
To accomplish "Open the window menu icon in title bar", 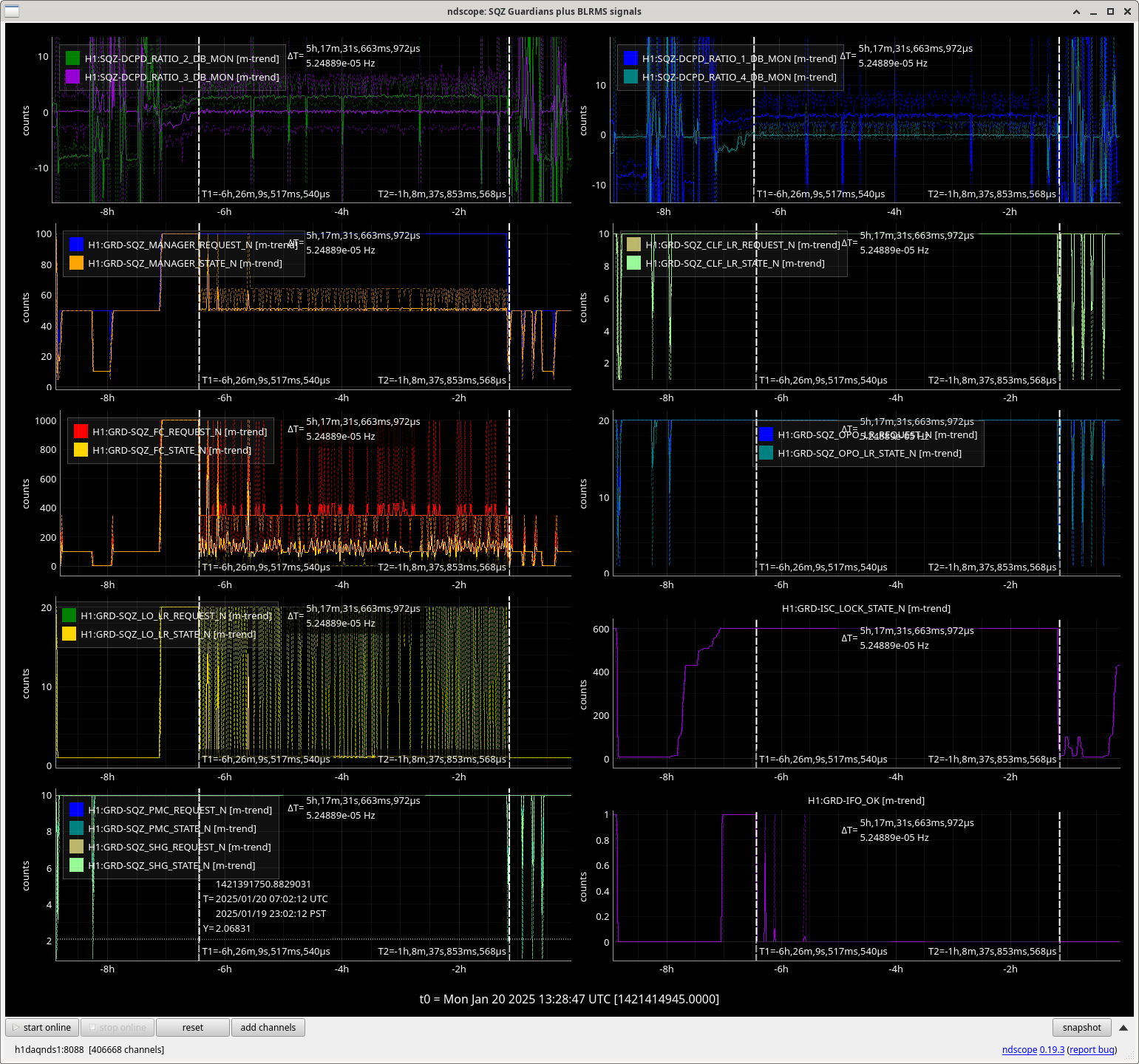I will coord(12,11).
